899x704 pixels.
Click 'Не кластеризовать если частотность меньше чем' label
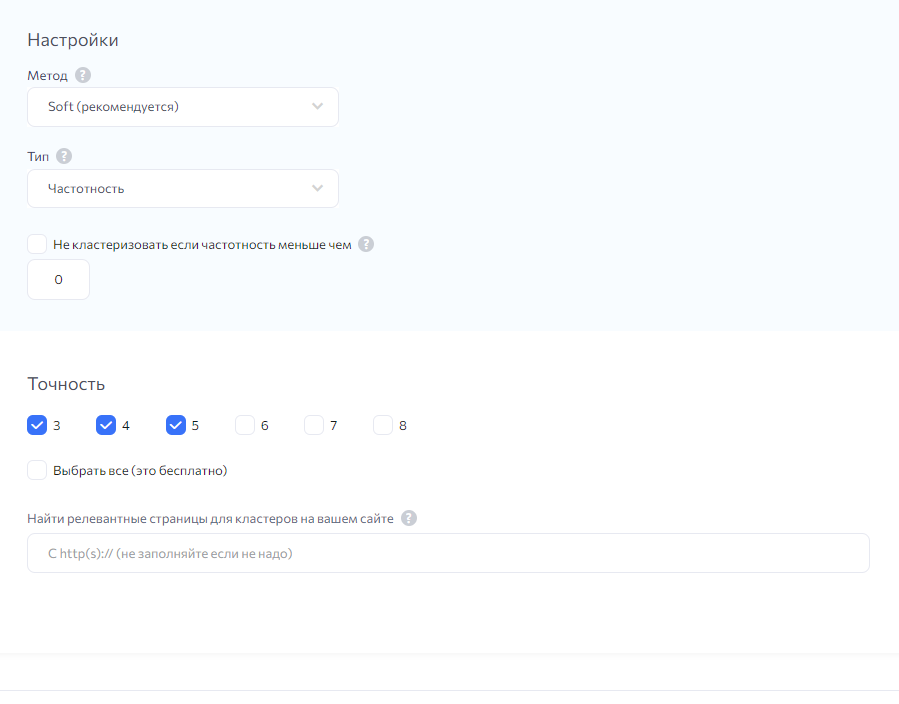[x=202, y=245]
